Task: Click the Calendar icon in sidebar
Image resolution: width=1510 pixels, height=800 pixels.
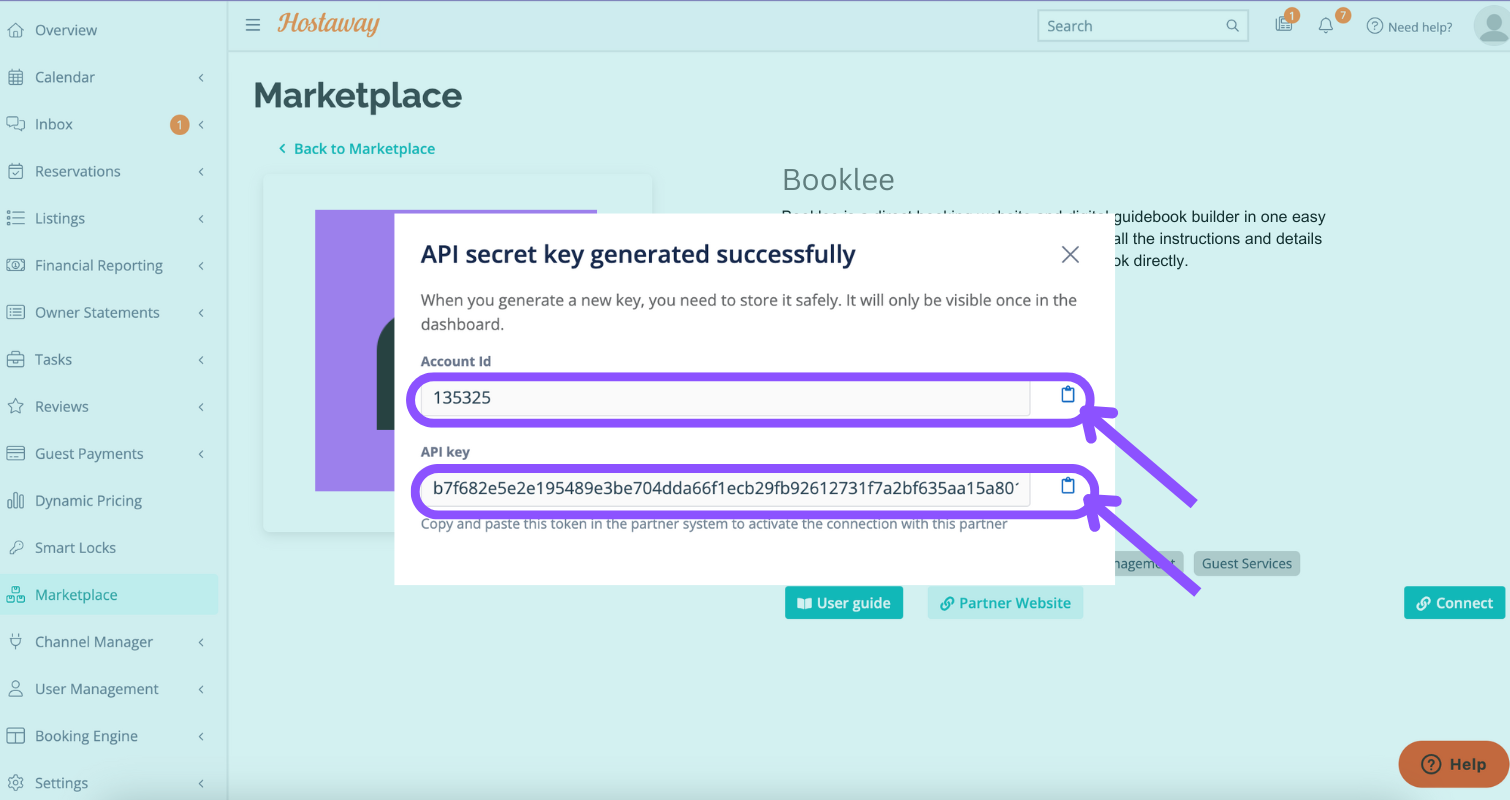Action: pyautogui.click(x=15, y=77)
